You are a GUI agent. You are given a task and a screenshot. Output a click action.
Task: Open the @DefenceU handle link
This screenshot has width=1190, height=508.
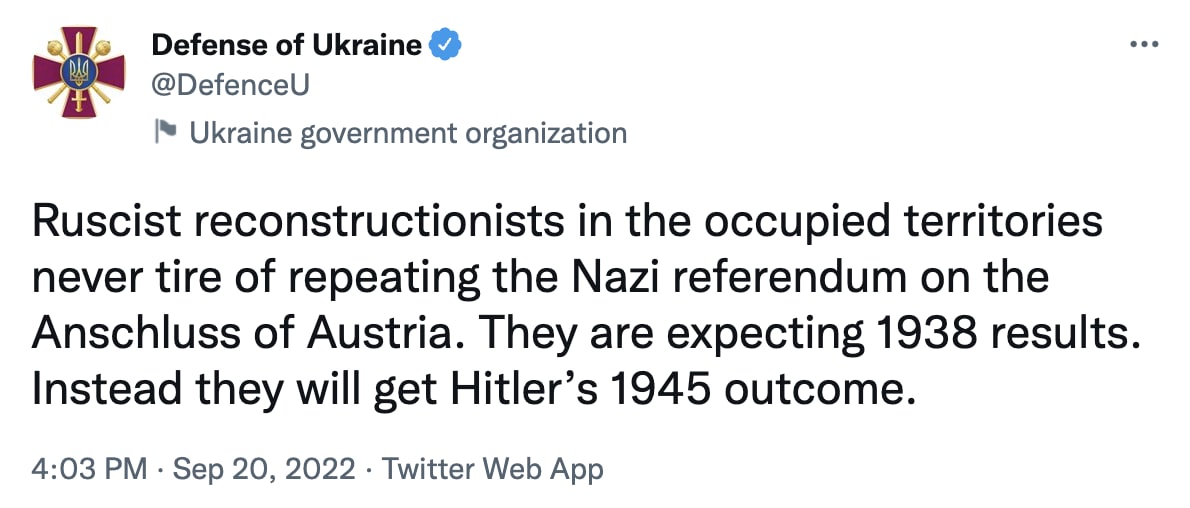230,86
